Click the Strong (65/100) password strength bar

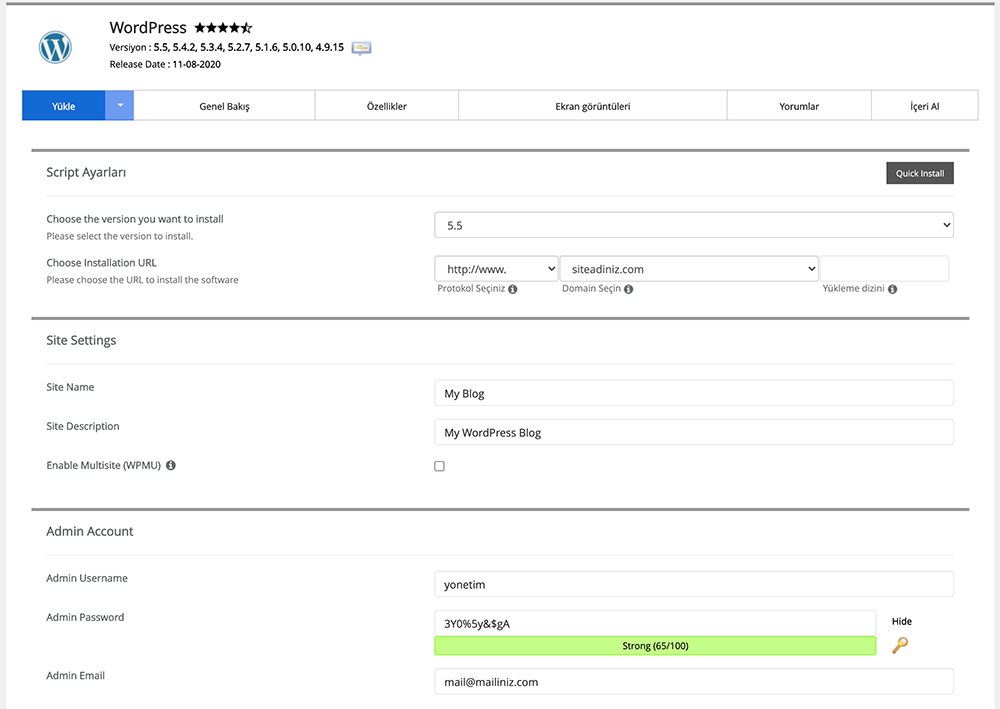(x=655, y=646)
